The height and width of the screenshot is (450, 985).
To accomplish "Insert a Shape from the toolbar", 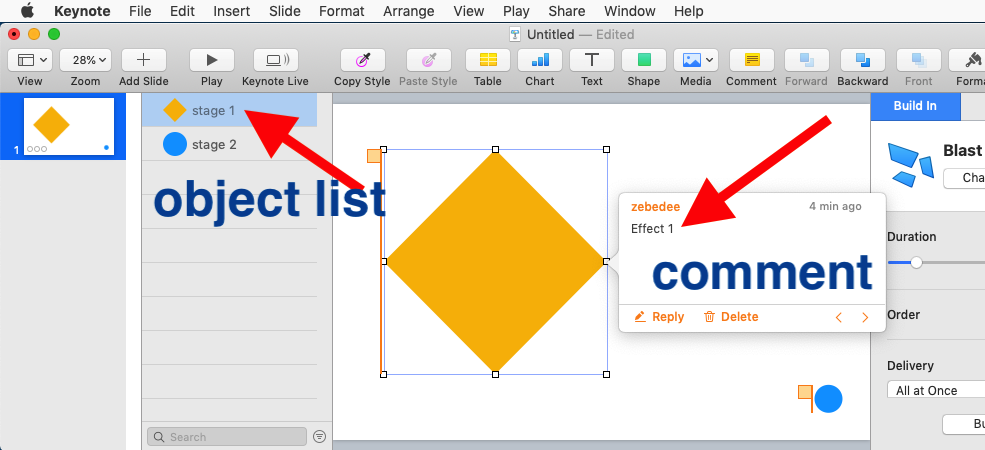I will (644, 60).
